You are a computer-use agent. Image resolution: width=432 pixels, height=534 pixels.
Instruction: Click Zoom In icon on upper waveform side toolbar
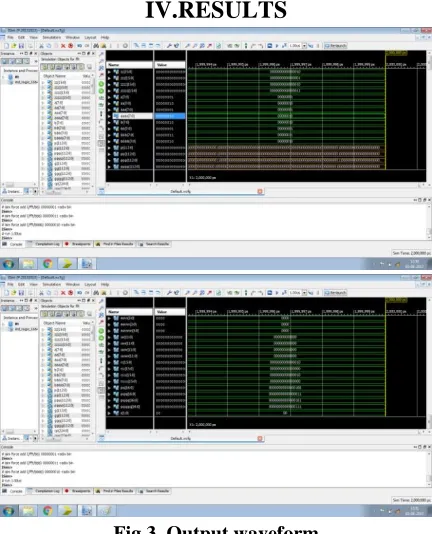[x=102, y=54]
